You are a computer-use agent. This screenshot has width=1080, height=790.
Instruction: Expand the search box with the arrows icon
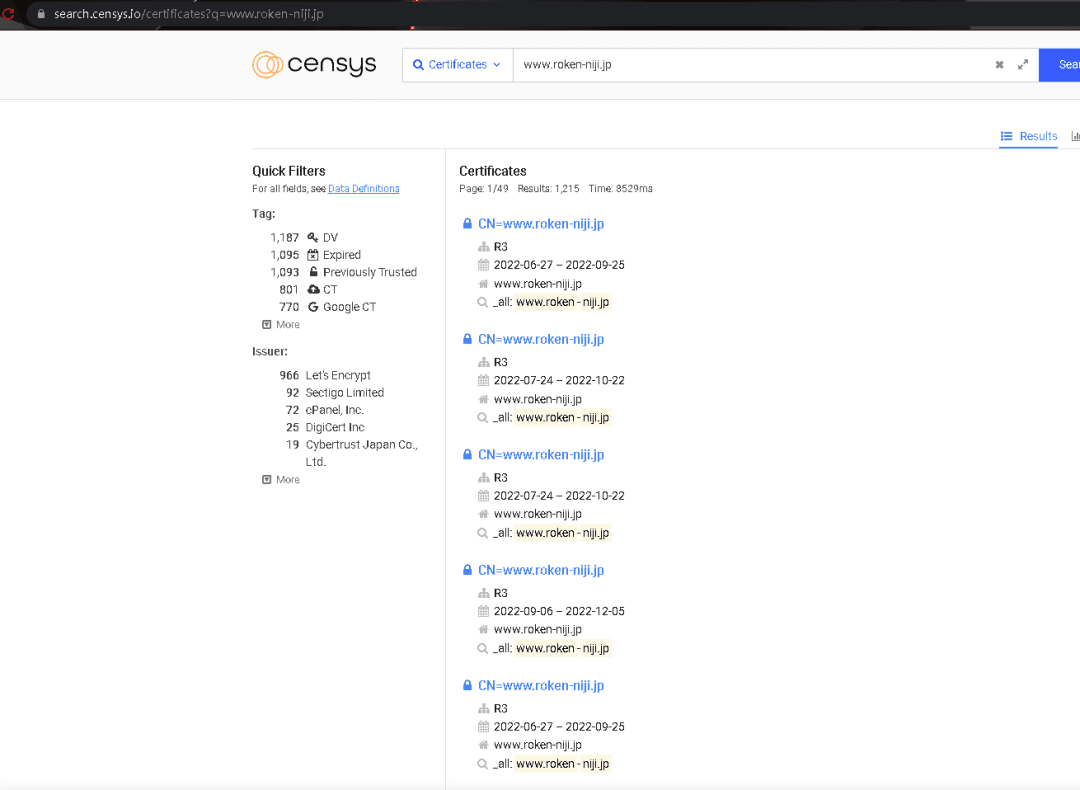coord(1023,65)
